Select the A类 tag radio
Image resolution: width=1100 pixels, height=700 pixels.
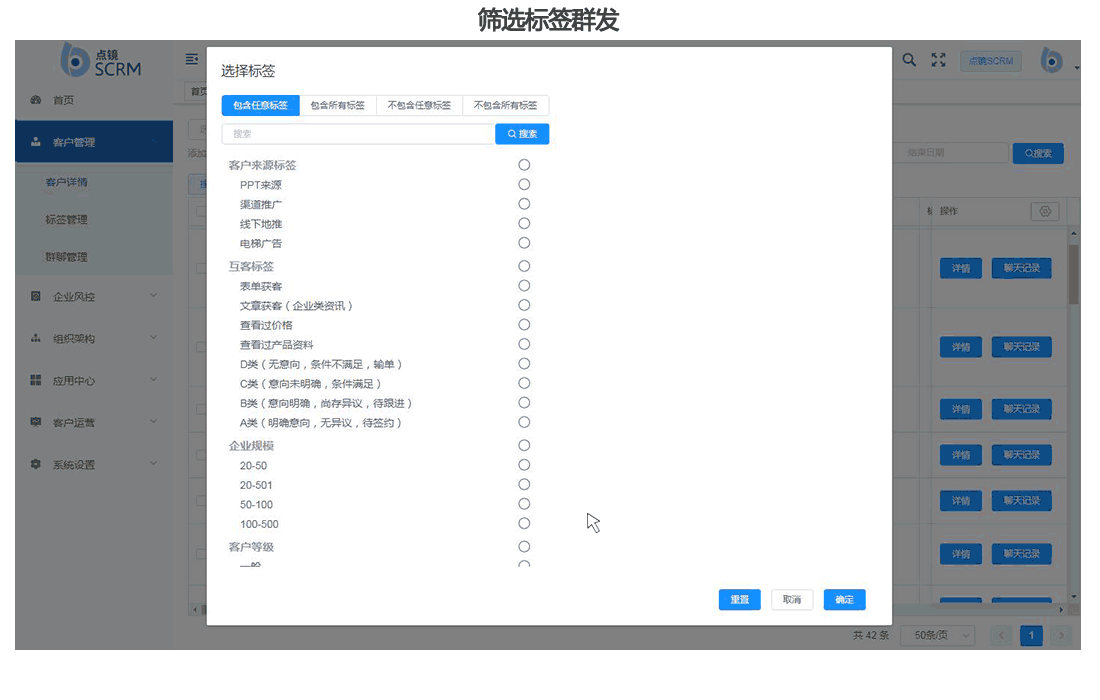(x=524, y=422)
